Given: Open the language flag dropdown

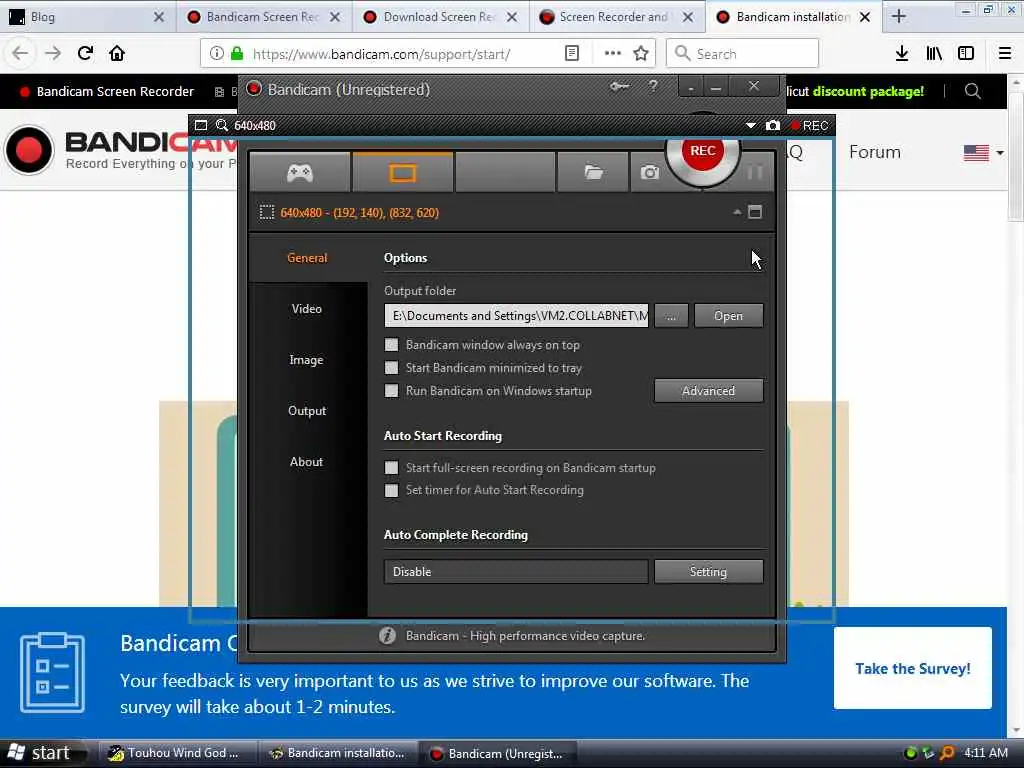Looking at the screenshot, I should tap(984, 153).
